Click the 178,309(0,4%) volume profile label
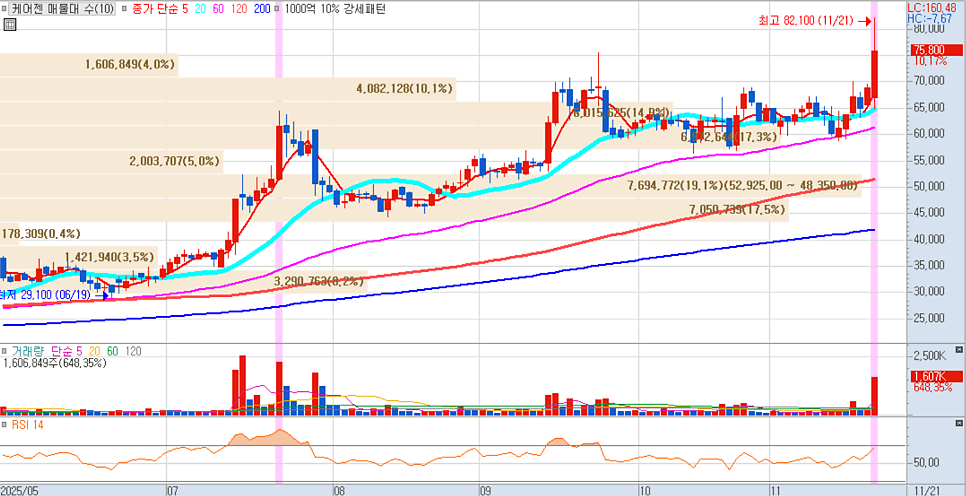The width and height of the screenshot is (966, 496). pyautogui.click(x=41, y=234)
